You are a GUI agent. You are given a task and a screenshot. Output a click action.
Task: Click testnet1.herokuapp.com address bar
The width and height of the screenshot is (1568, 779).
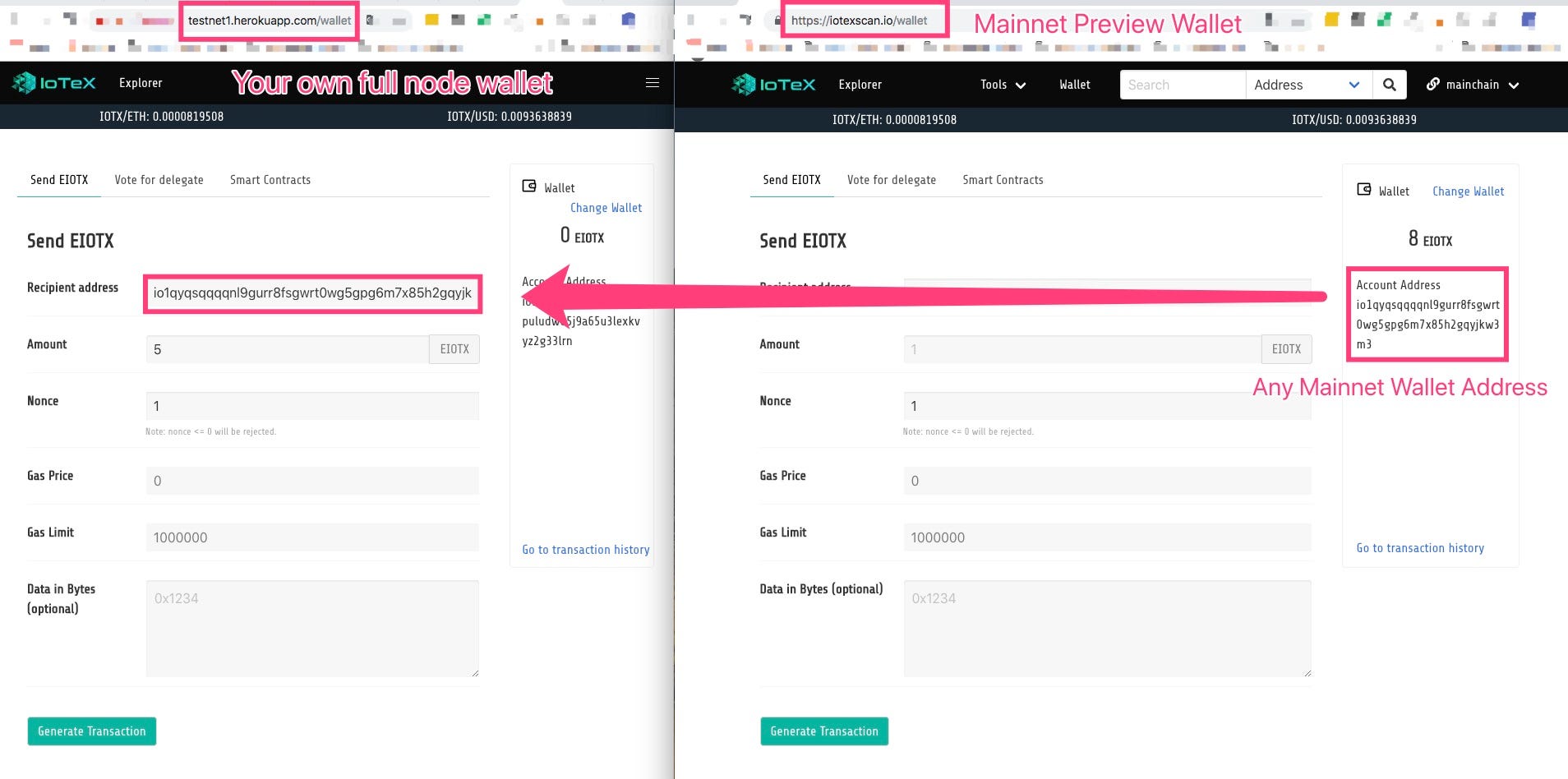[270, 21]
